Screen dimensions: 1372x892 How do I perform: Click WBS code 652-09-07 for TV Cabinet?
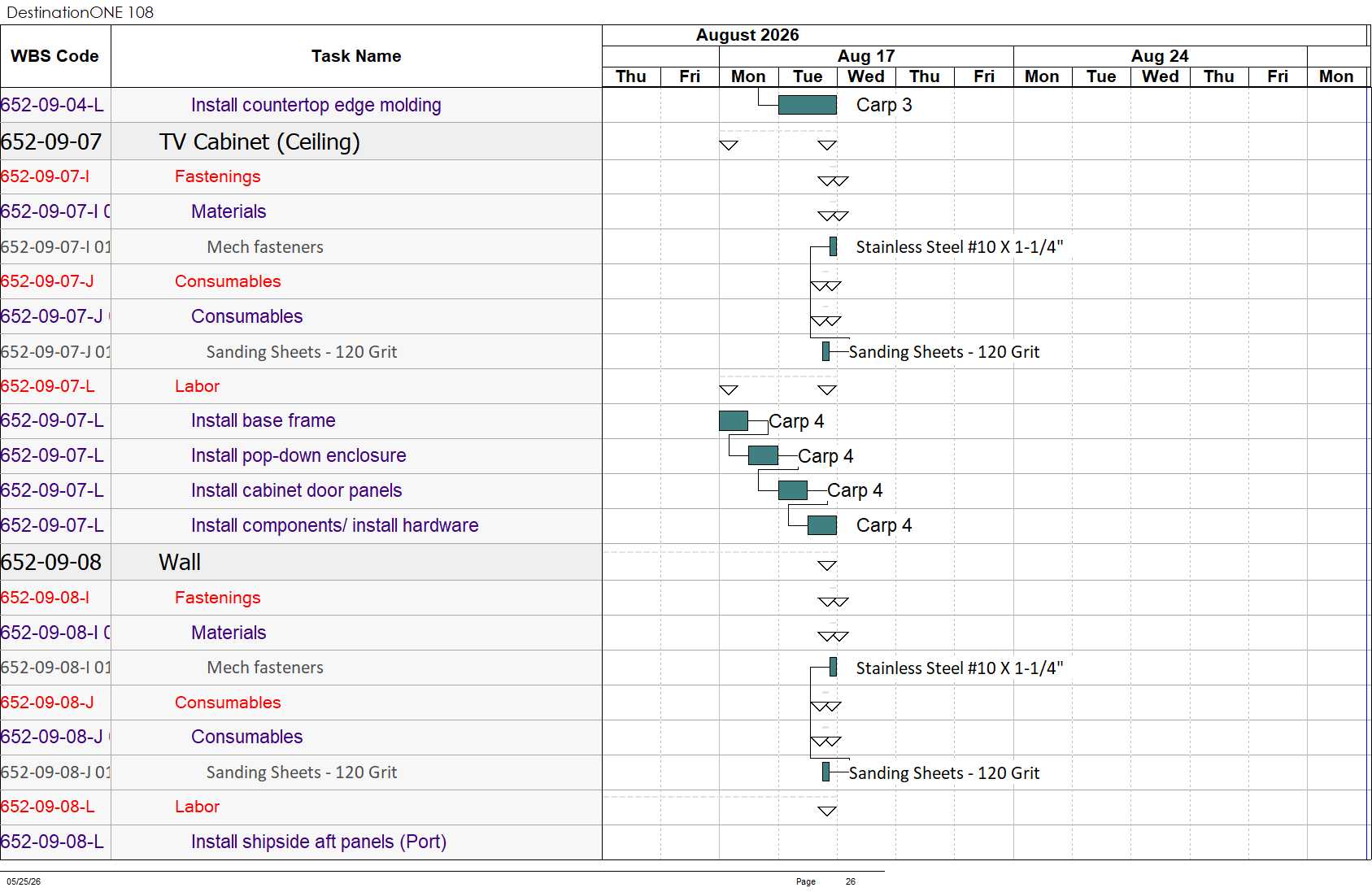tap(51, 141)
